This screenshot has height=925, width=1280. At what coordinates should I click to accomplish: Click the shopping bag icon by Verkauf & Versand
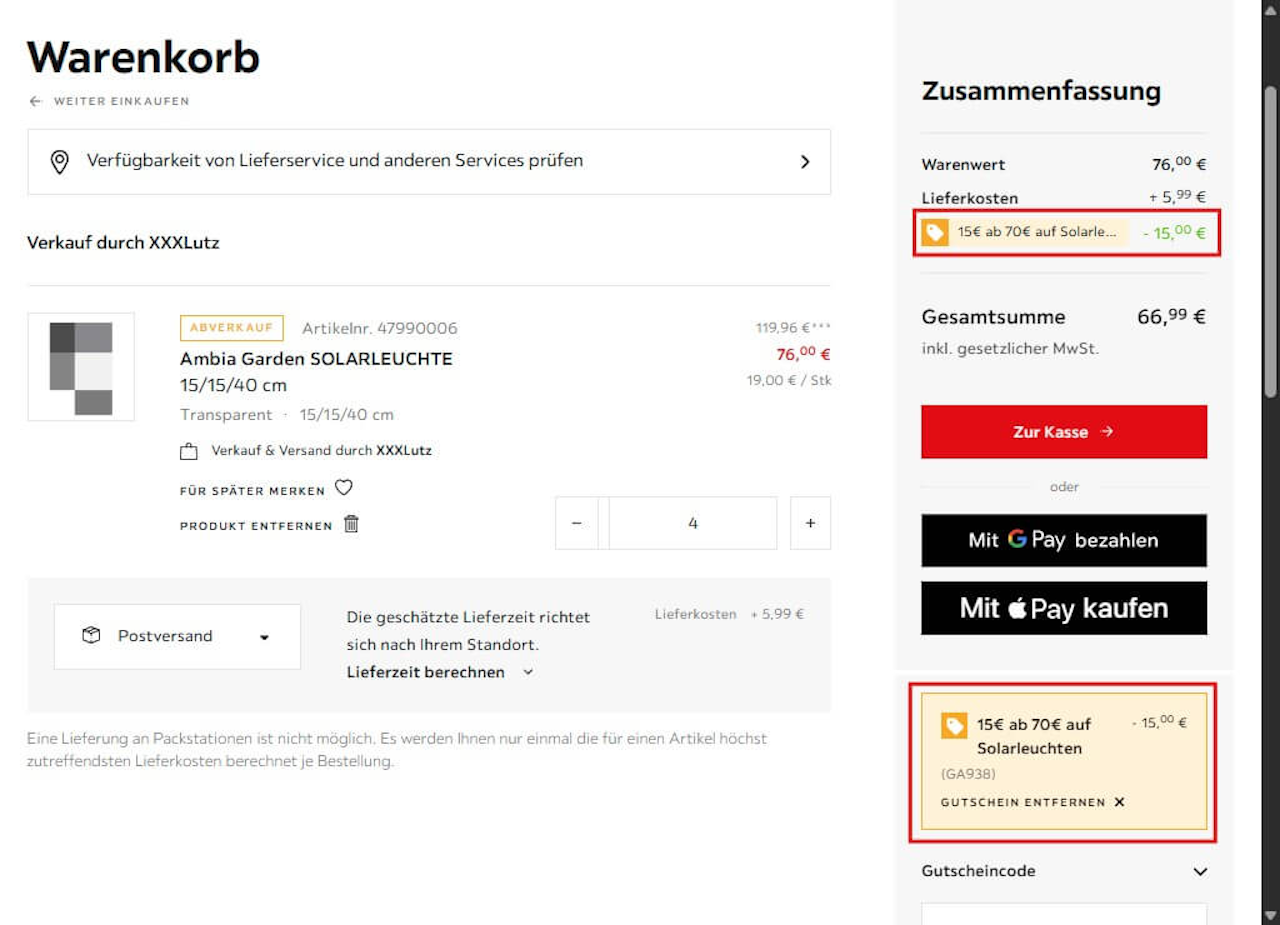tap(189, 451)
